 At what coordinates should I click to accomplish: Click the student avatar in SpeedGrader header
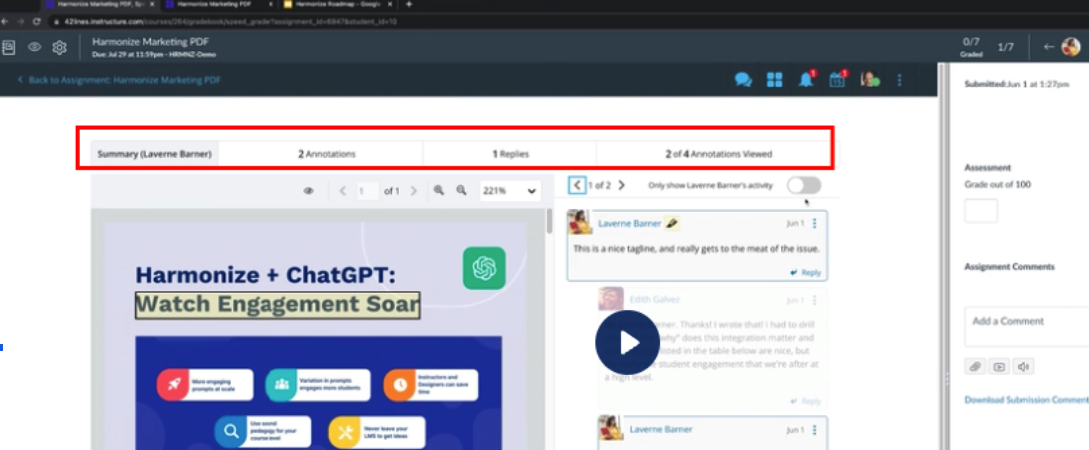click(x=1071, y=47)
